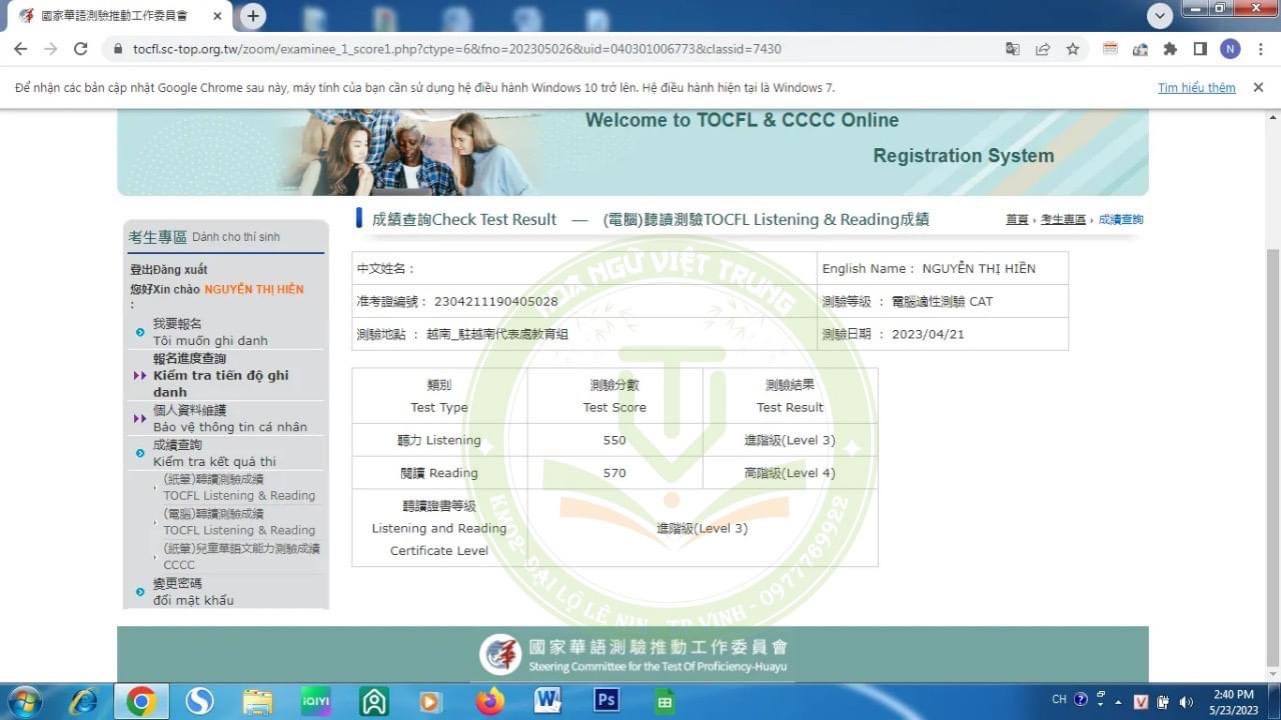Viewport: 1281px width, 720px height.
Task: Click the test date 2023/04/21
Action: pyautogui.click(x=928, y=334)
